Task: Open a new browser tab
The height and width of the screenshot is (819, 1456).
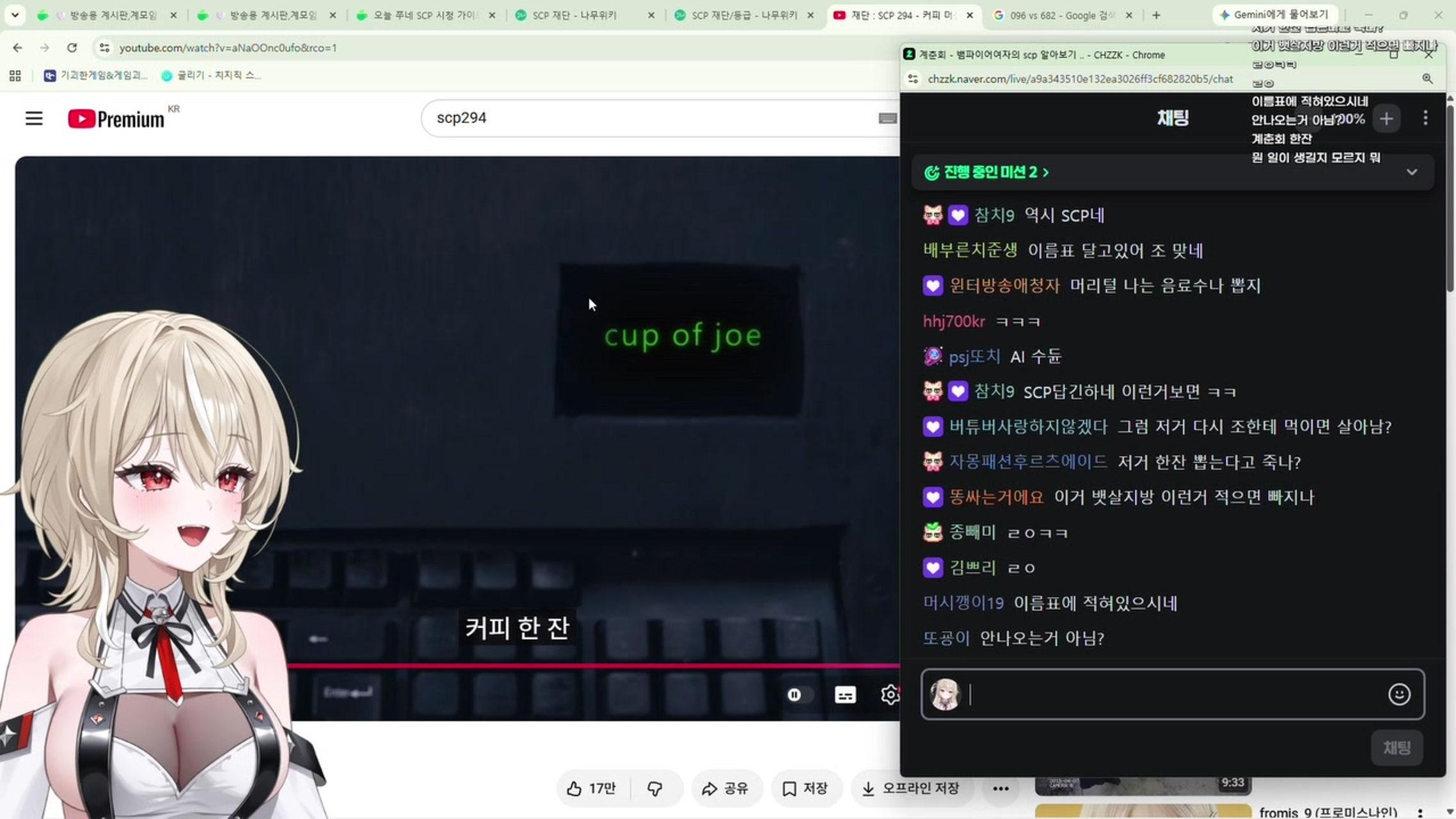Action: (x=1156, y=15)
